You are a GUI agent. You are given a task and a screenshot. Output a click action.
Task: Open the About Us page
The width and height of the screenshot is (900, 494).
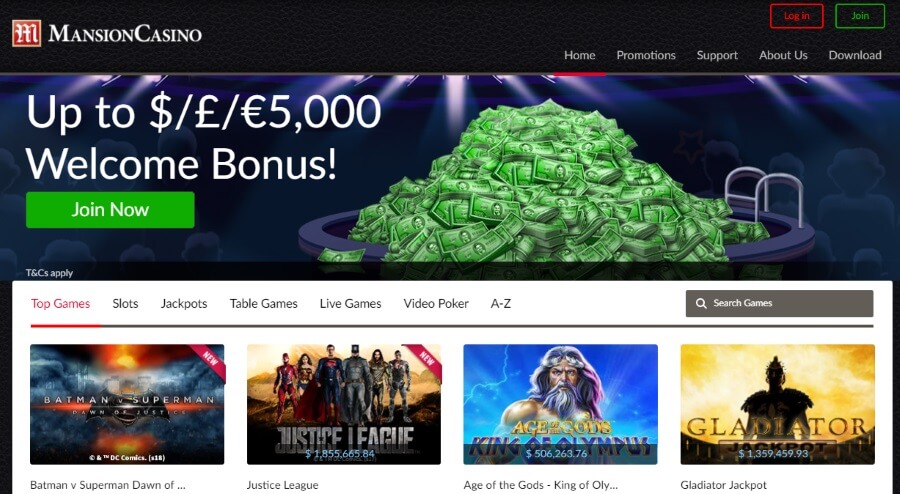coord(783,55)
